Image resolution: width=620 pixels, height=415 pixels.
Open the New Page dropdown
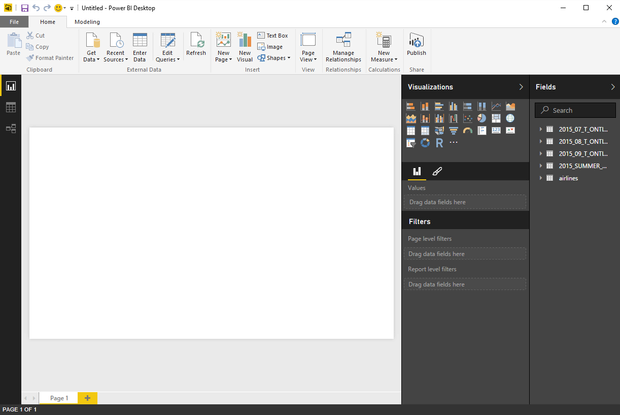click(223, 47)
